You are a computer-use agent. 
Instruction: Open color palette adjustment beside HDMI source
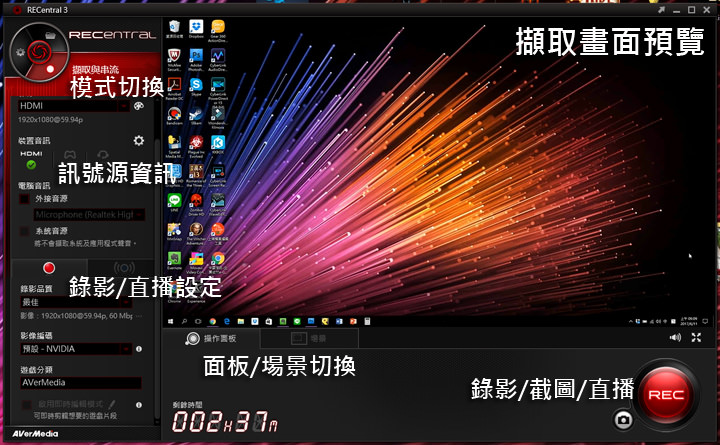click(x=138, y=106)
